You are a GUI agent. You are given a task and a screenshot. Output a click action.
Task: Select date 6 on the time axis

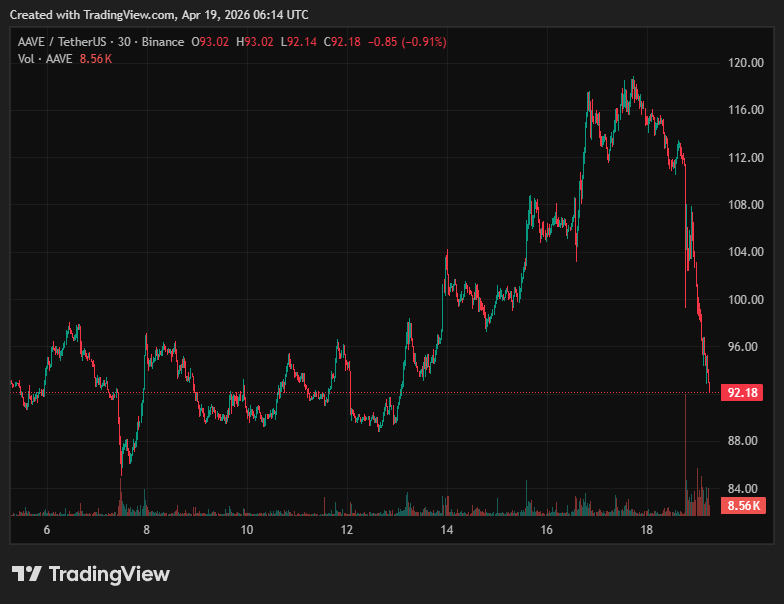(x=46, y=530)
